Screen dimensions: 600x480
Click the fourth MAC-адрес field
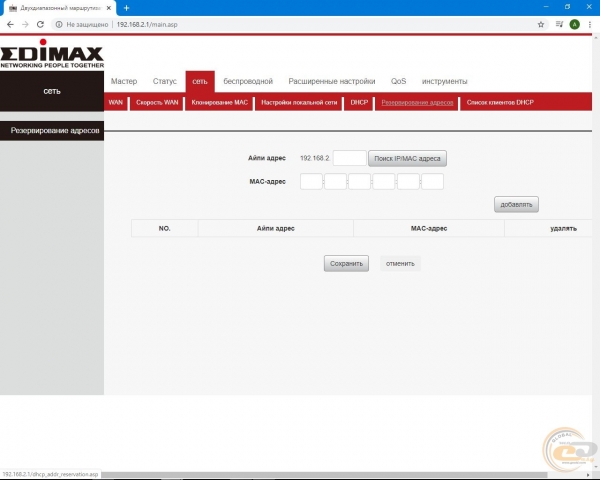384,181
